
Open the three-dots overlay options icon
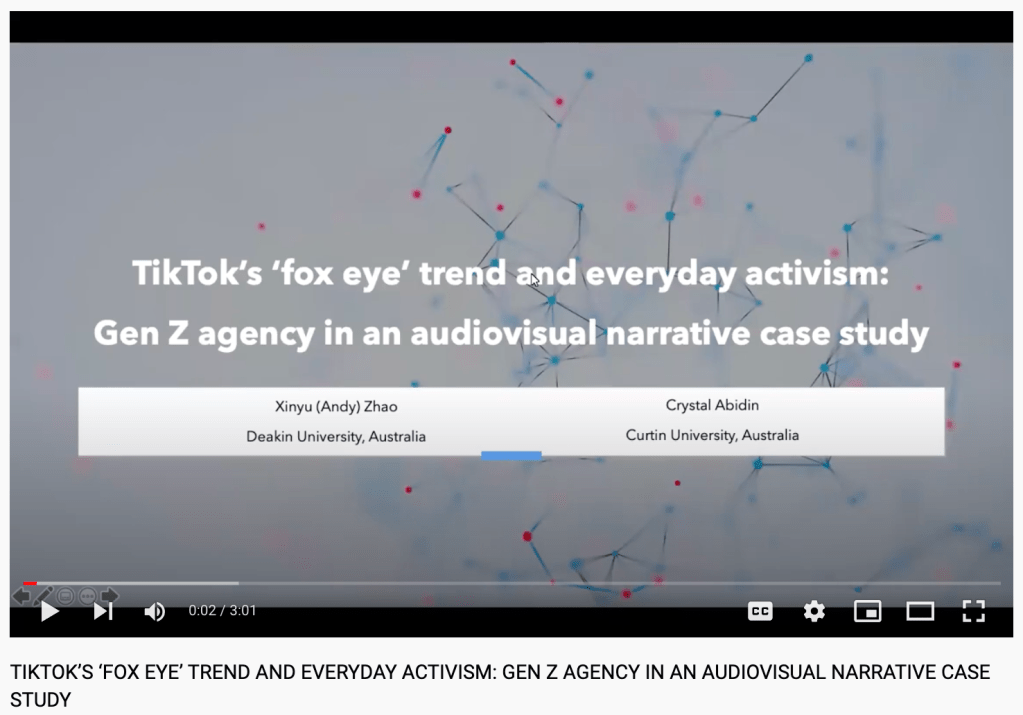point(87,596)
